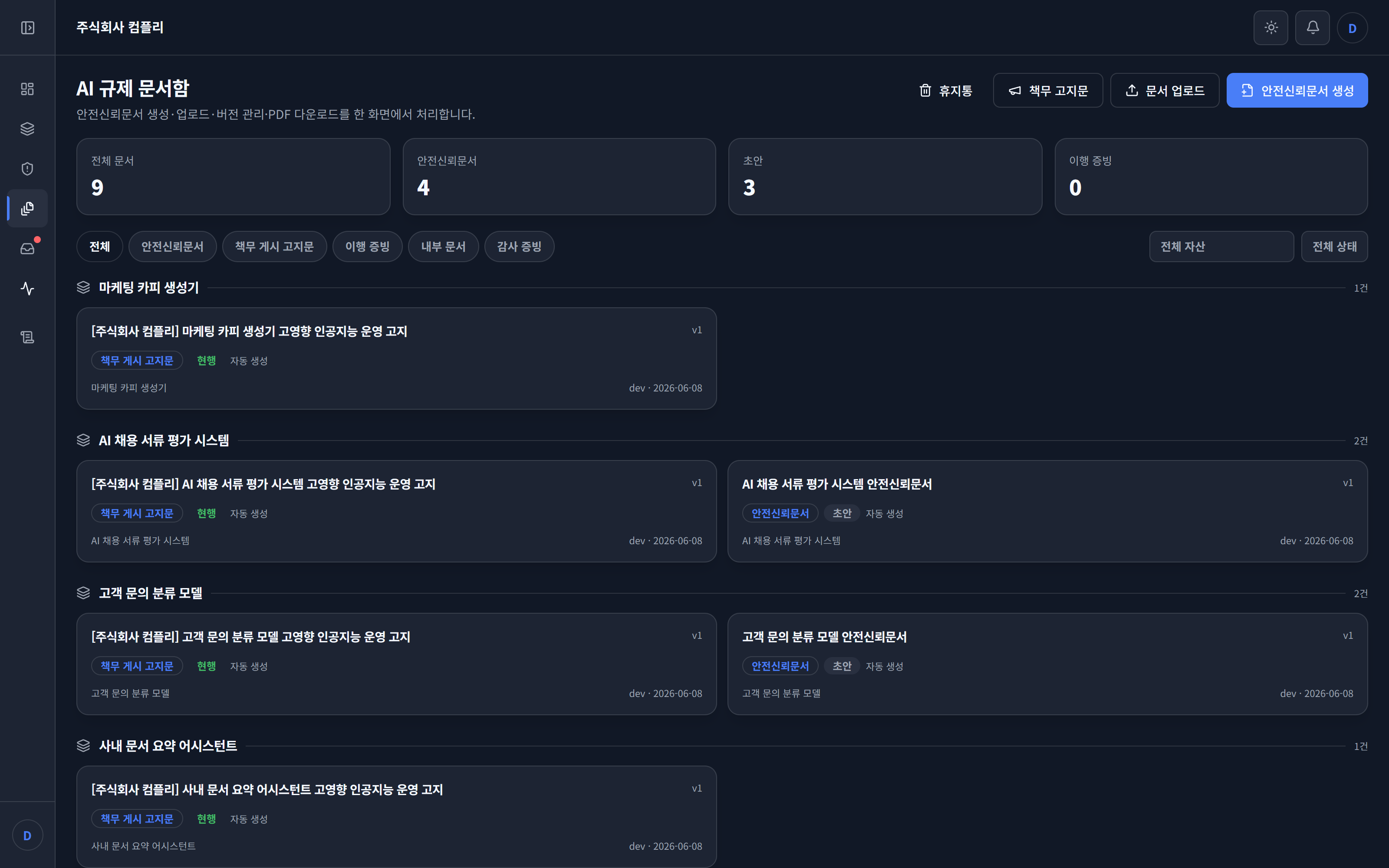Open the scroll log icon in sidebar

[27, 337]
